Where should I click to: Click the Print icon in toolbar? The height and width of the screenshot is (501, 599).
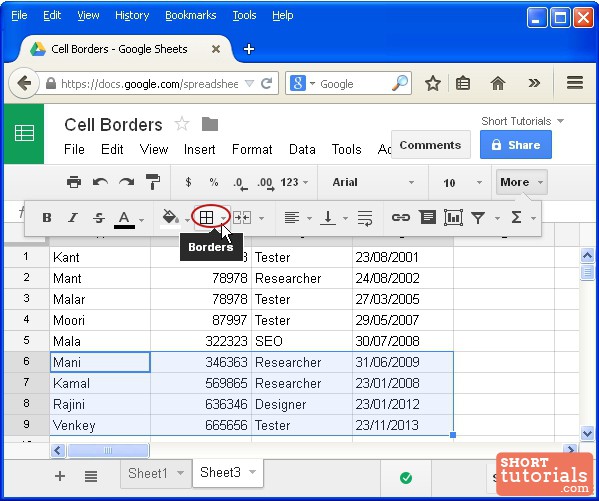pos(74,182)
